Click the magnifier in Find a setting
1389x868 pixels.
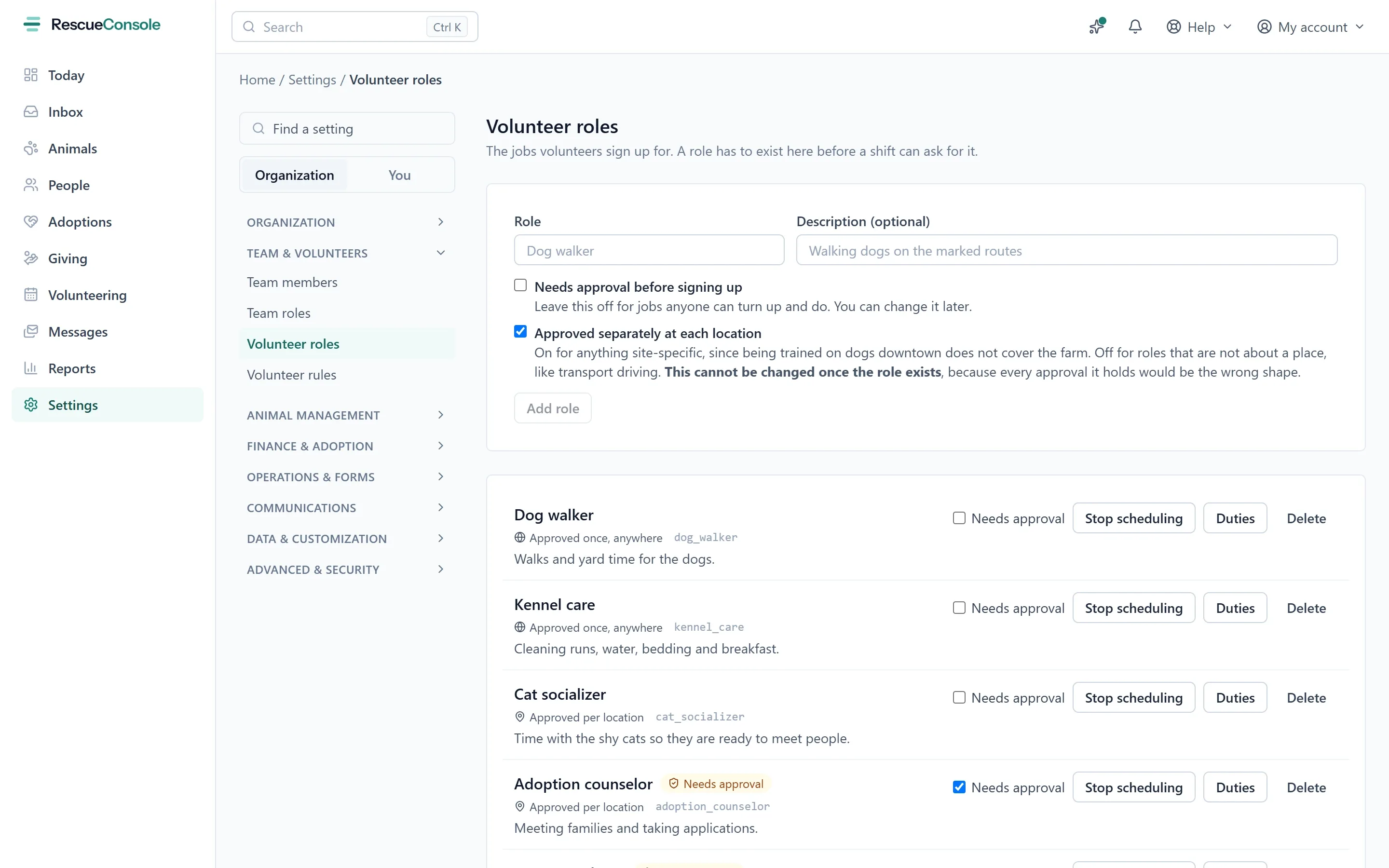coord(259,129)
